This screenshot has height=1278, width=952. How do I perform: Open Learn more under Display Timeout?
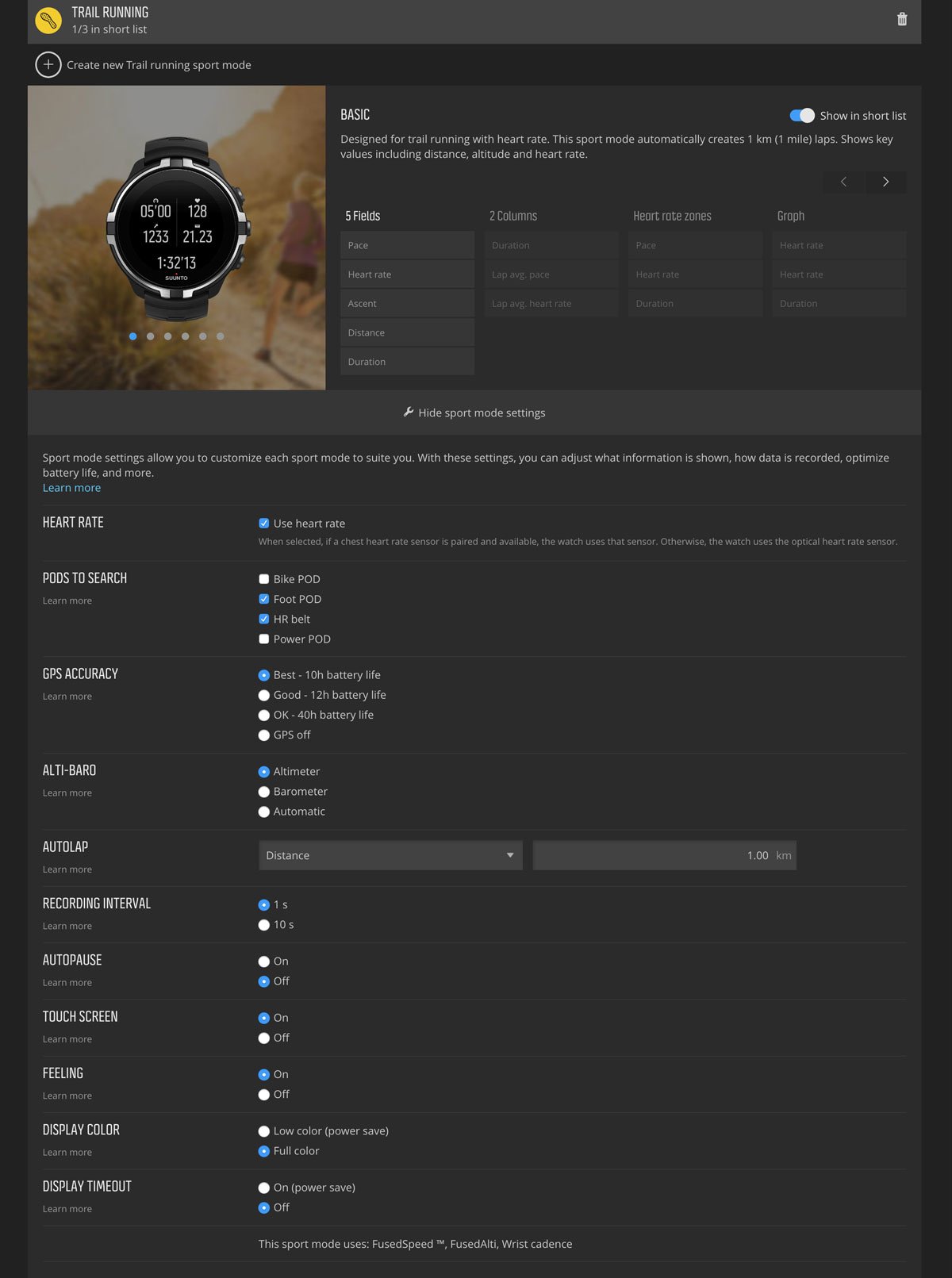(67, 1209)
